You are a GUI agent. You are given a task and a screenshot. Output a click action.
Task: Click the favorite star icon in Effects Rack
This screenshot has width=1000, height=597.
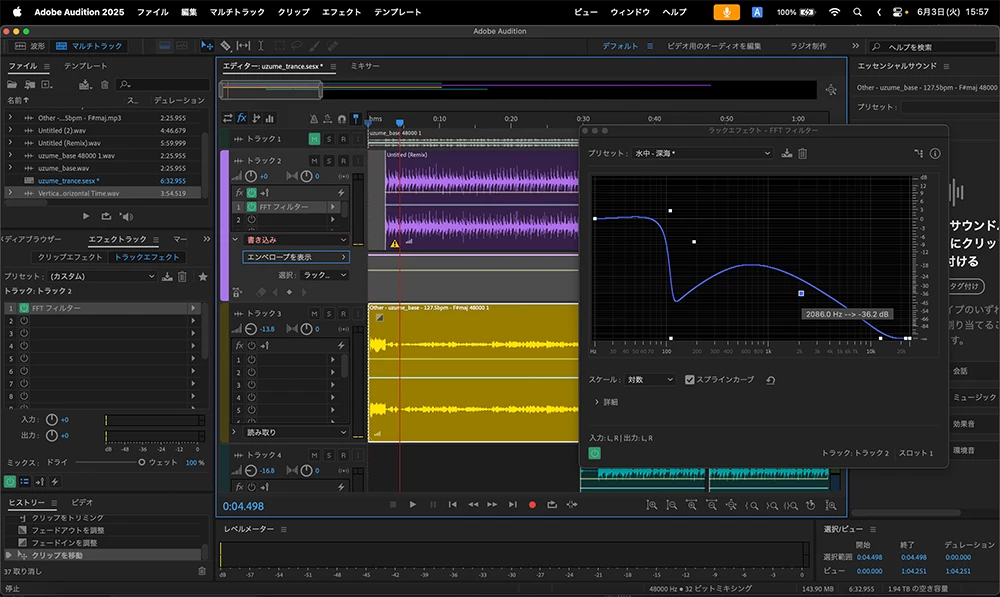pos(203,276)
